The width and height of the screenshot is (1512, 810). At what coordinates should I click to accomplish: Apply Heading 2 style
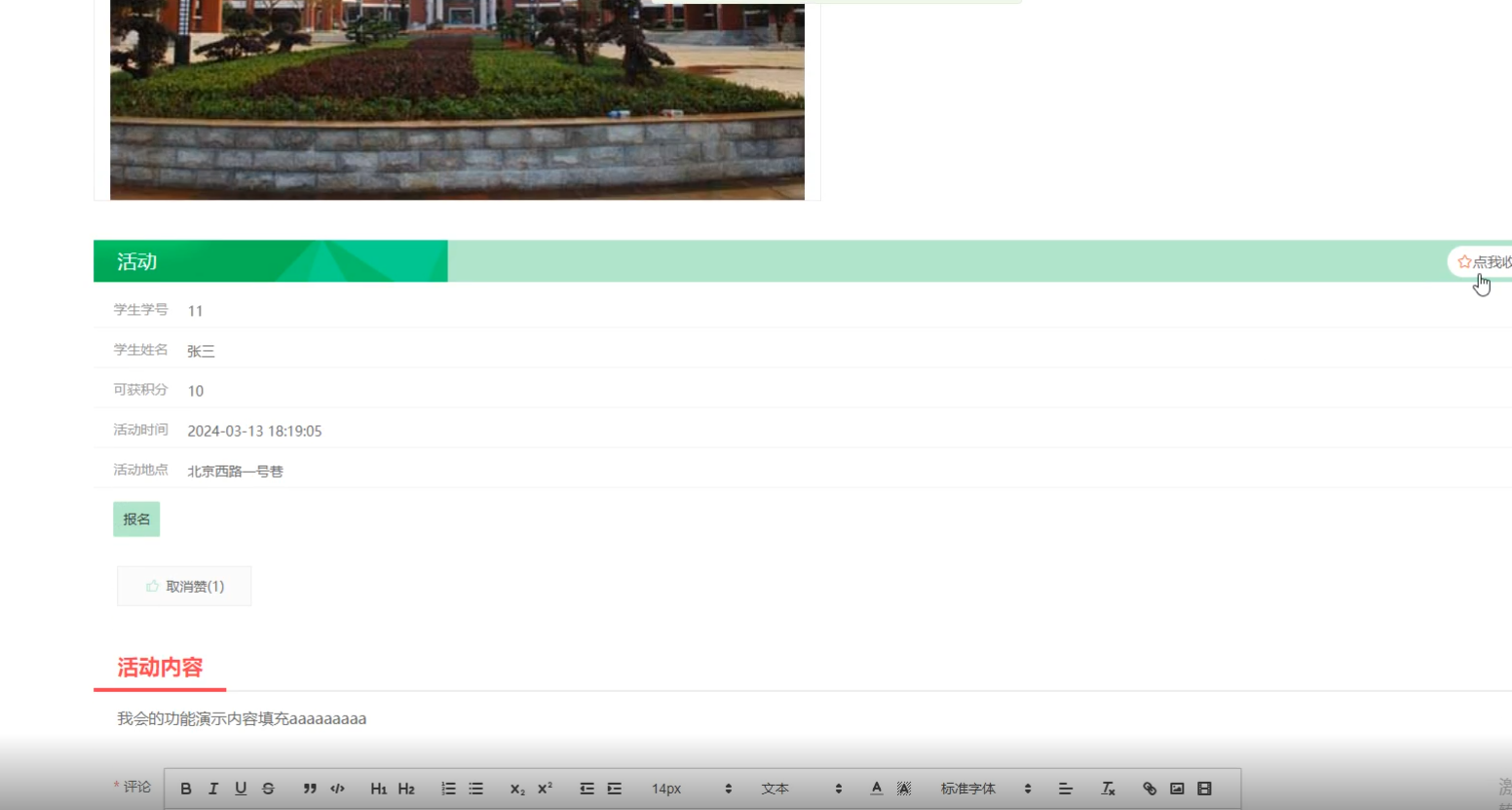[x=406, y=789]
